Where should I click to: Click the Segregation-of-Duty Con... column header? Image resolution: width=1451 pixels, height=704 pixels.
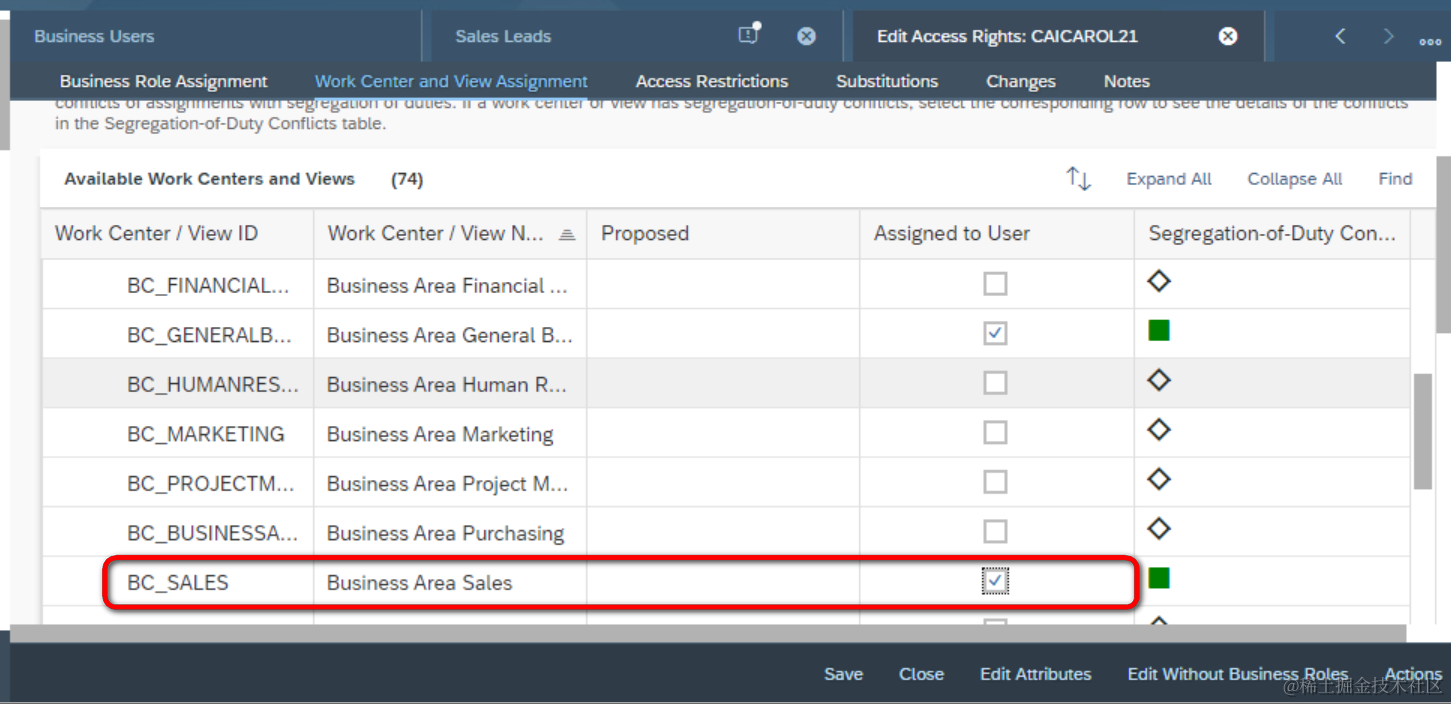(x=1272, y=234)
